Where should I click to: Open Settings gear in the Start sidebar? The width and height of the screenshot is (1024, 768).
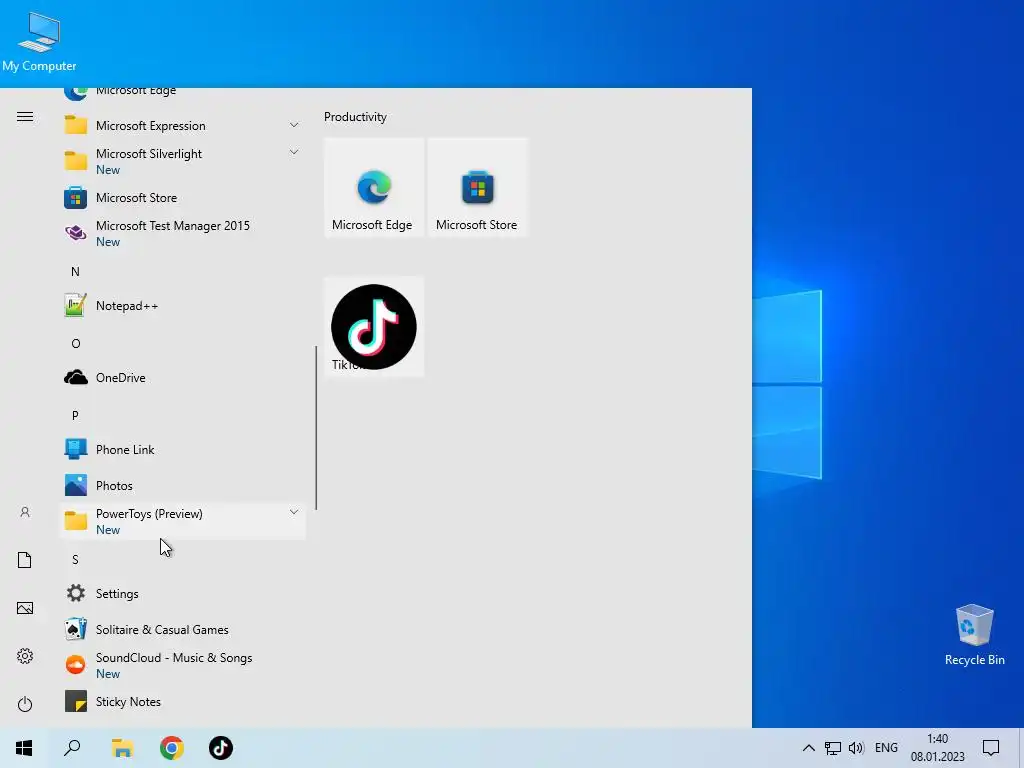[x=25, y=656]
